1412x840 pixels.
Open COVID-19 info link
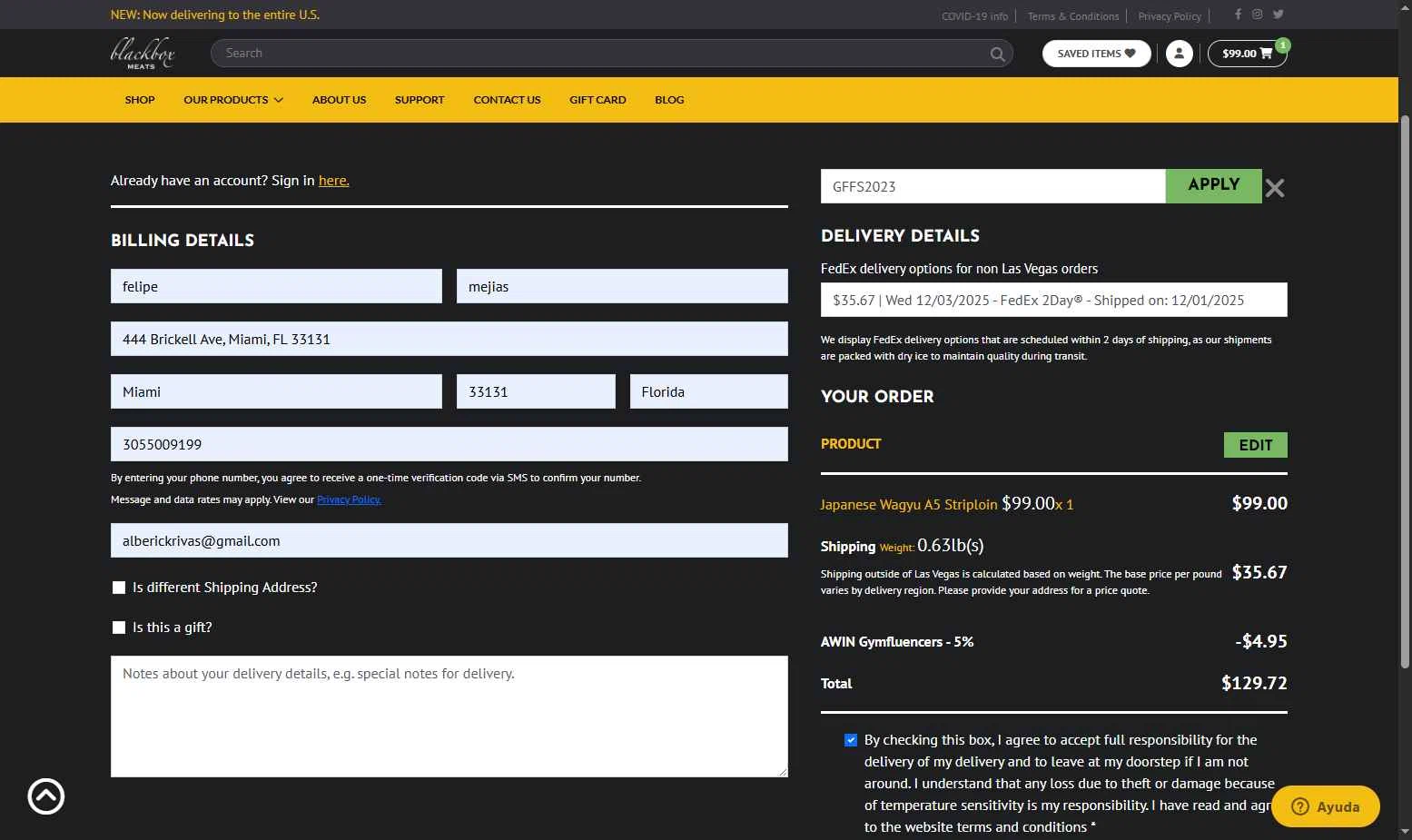point(974,16)
